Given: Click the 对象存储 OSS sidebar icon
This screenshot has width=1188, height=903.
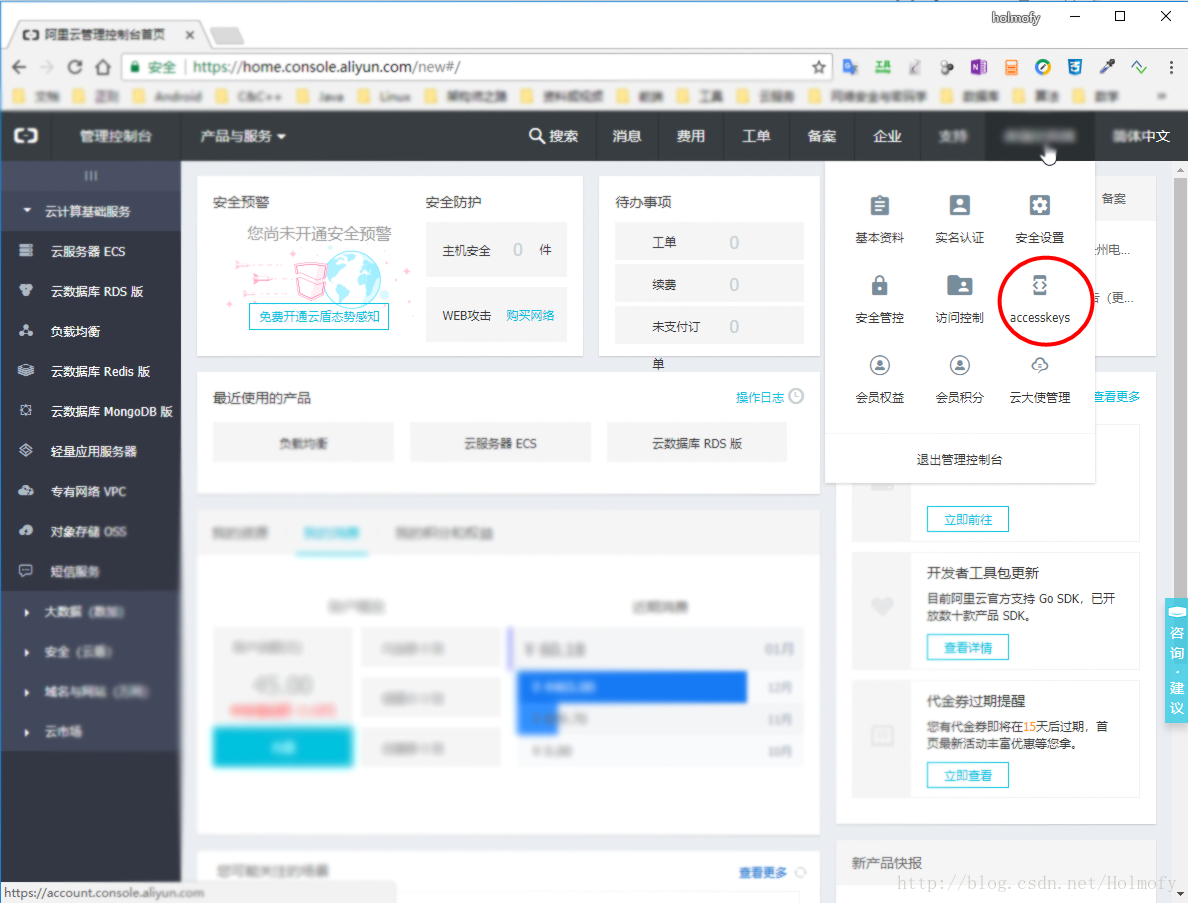Looking at the screenshot, I should [x=26, y=530].
